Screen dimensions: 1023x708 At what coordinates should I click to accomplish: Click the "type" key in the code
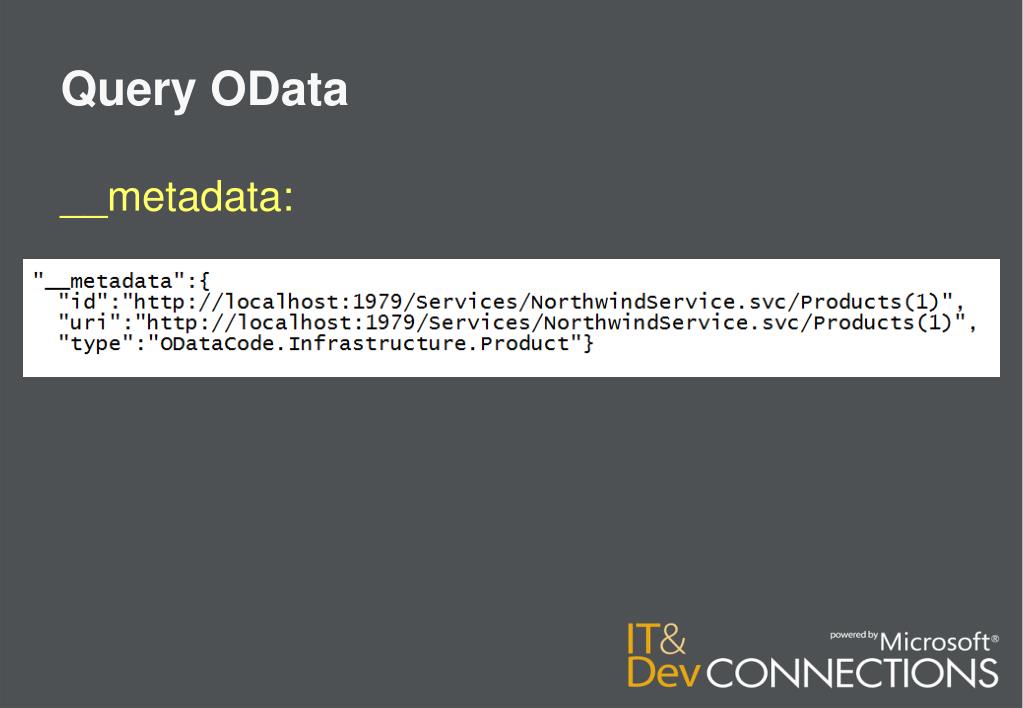[97, 345]
